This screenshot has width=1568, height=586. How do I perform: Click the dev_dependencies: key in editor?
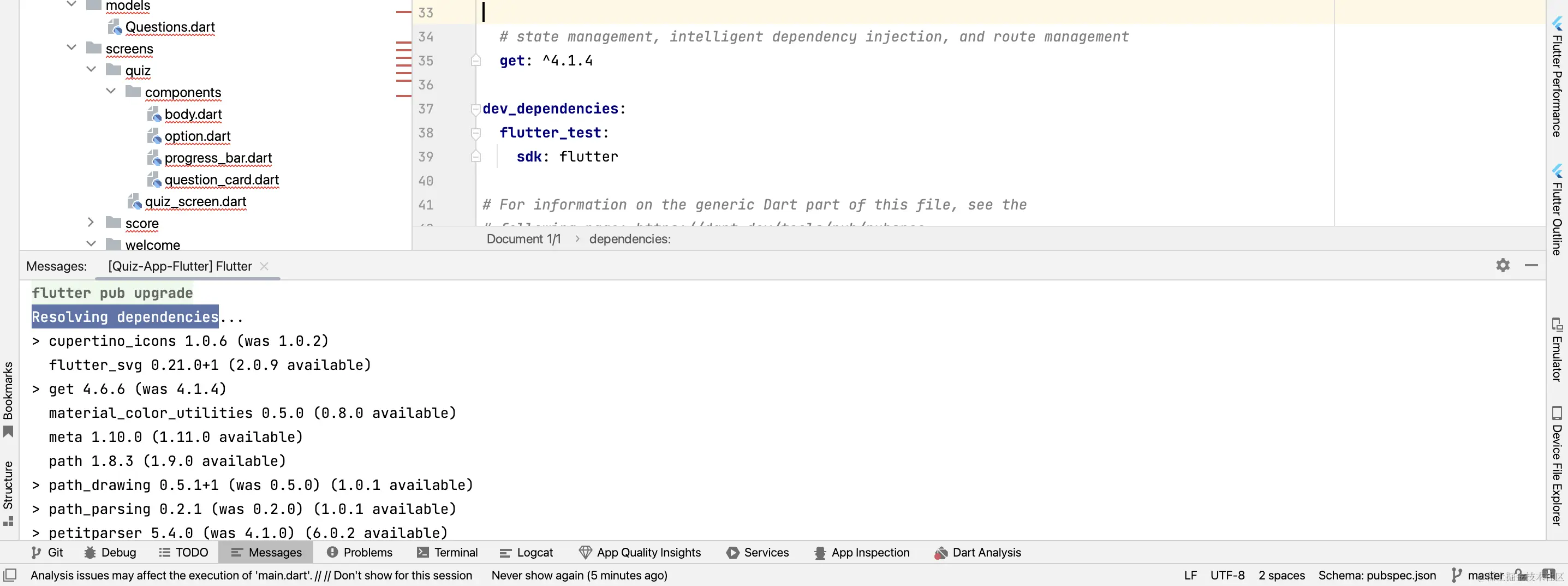554,109
